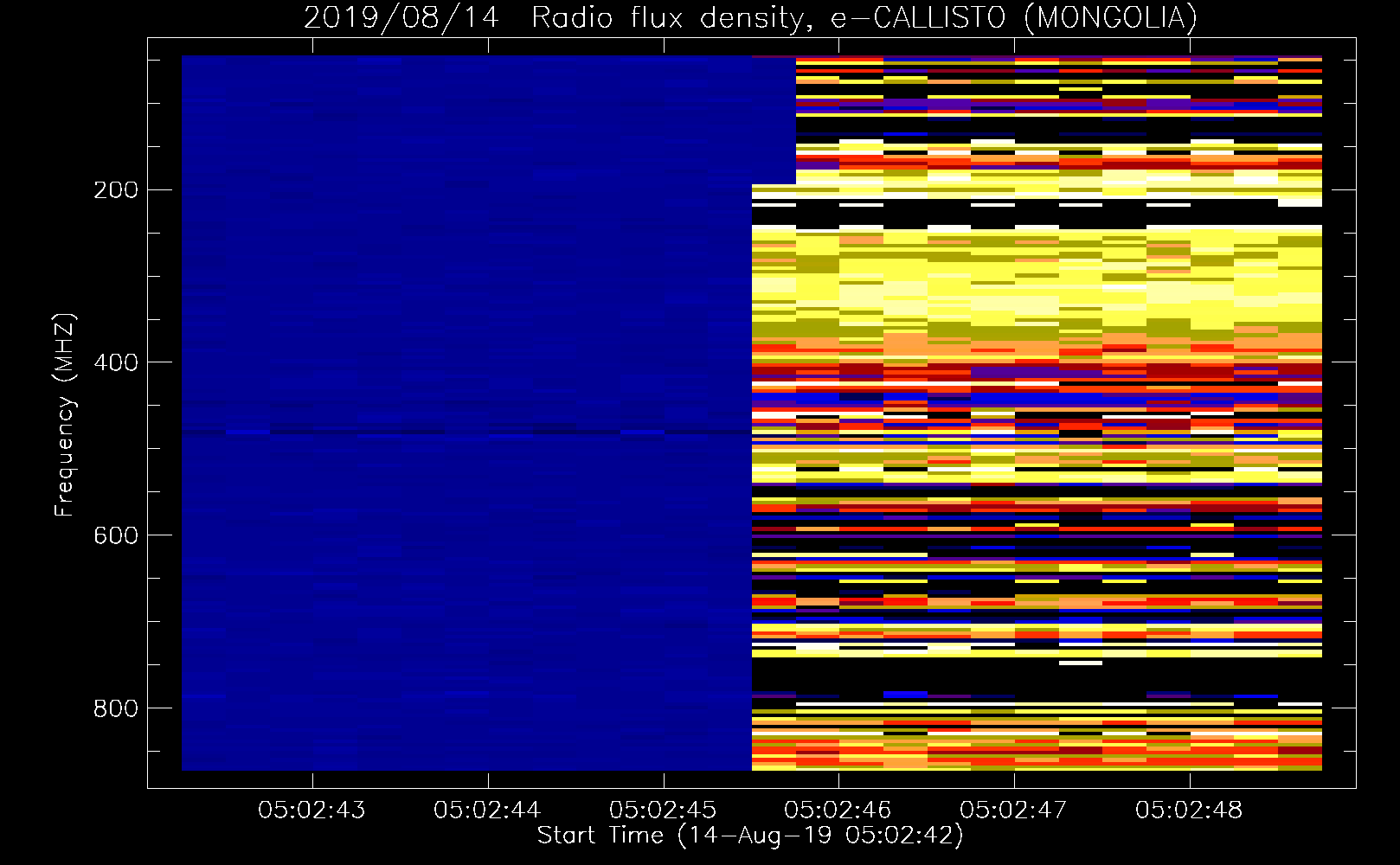Click the 05:02:45 time tick label
The height and width of the screenshot is (865, 1400).
click(x=663, y=811)
